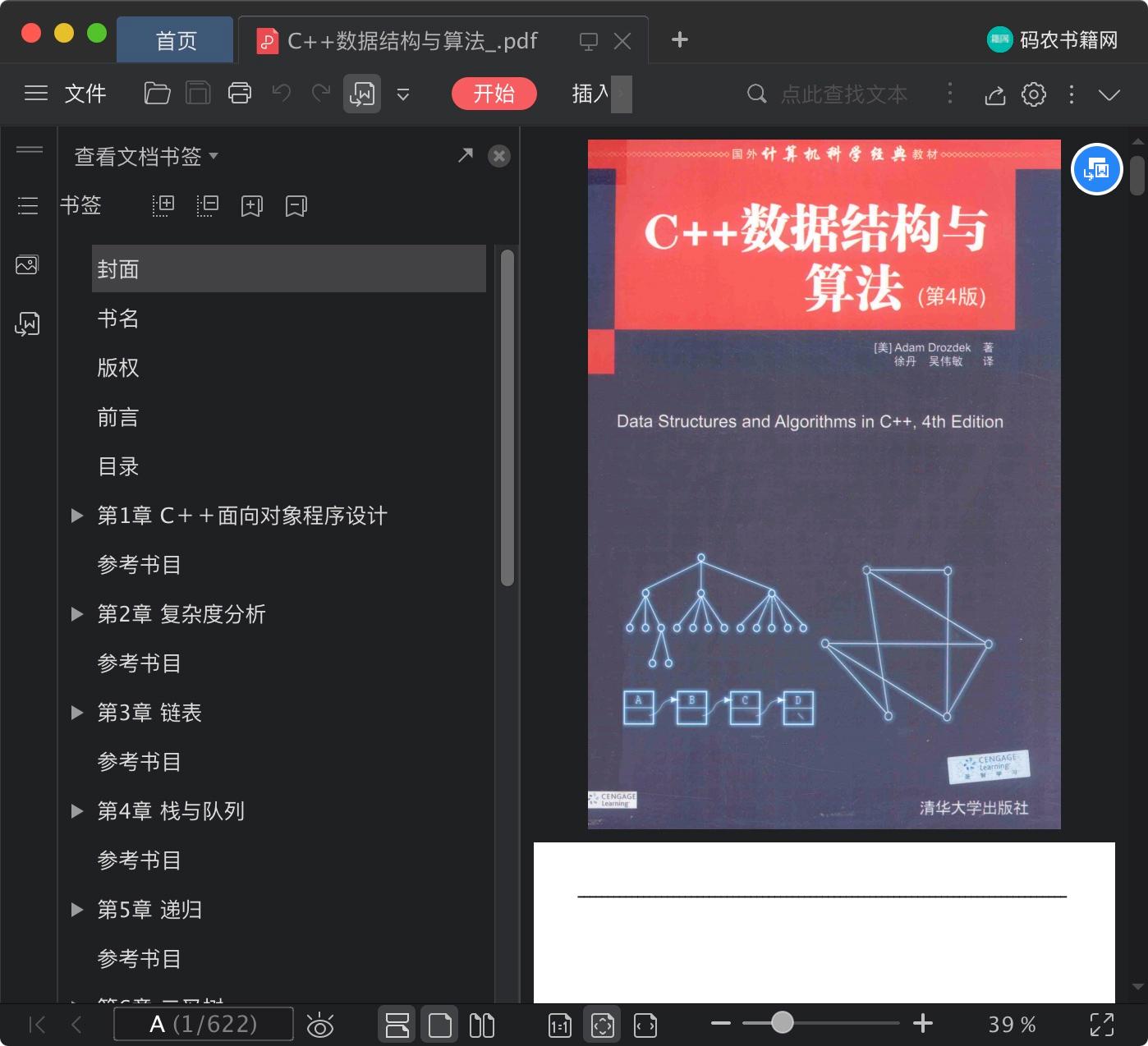Open the 码农书籍网 account

[x=1053, y=39]
